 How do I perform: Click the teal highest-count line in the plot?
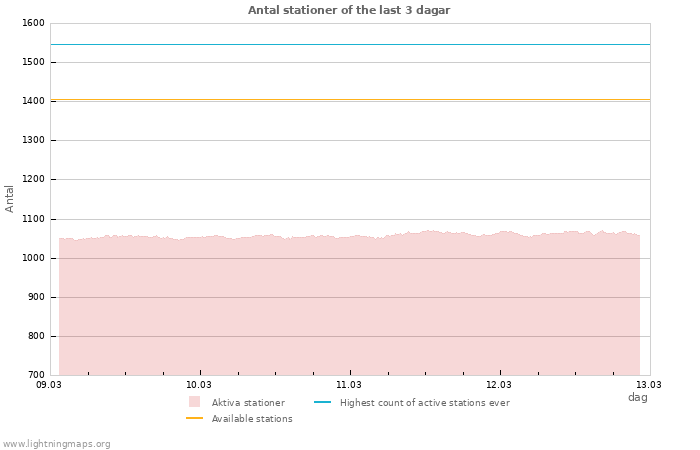pyautogui.click(x=350, y=44)
